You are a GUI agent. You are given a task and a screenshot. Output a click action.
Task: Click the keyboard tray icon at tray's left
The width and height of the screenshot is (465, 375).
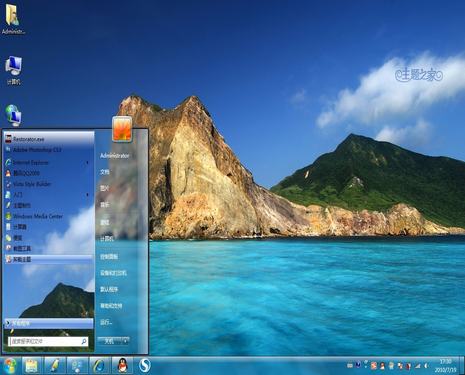click(x=350, y=366)
